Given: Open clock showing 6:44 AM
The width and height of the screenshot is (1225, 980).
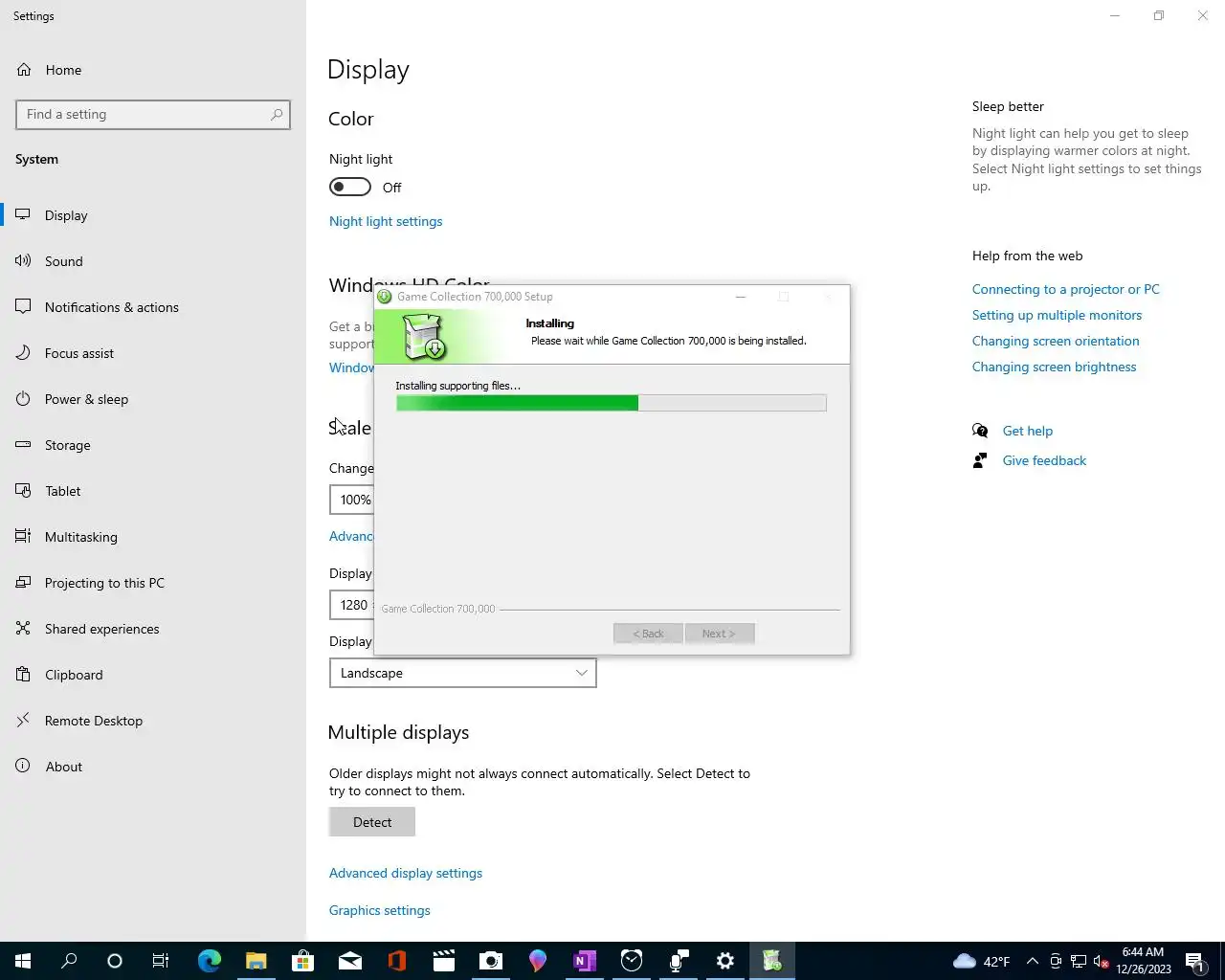Looking at the screenshot, I should (1143, 961).
